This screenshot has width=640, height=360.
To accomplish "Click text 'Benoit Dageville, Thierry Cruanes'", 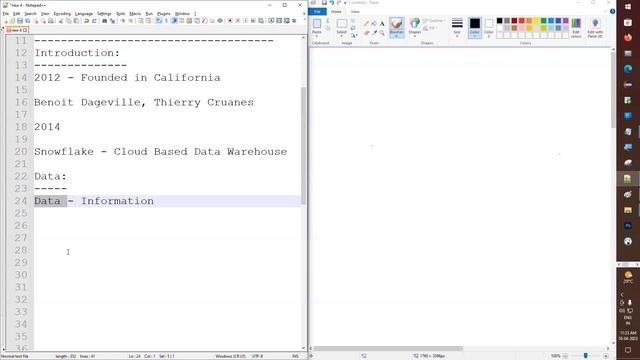I will pyautogui.click(x=144, y=102).
